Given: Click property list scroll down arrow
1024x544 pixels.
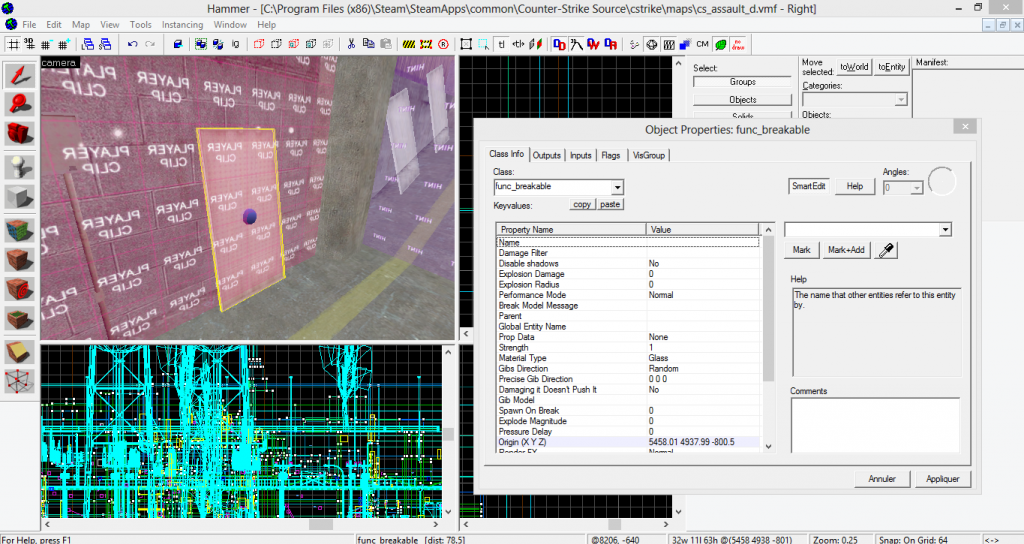Looking at the screenshot, I should coord(768,447).
